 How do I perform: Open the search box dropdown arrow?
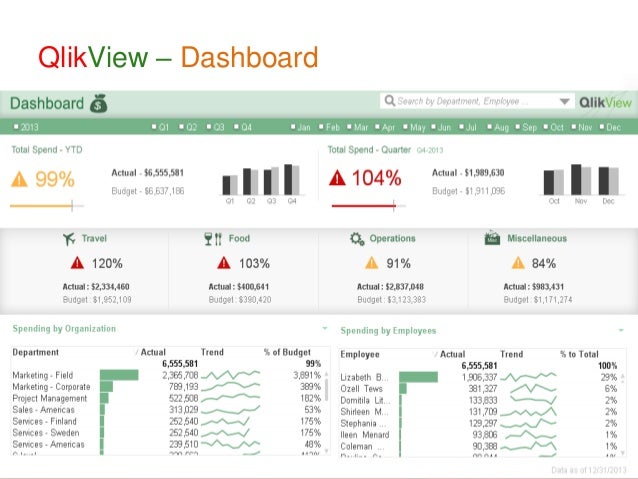[x=564, y=101]
